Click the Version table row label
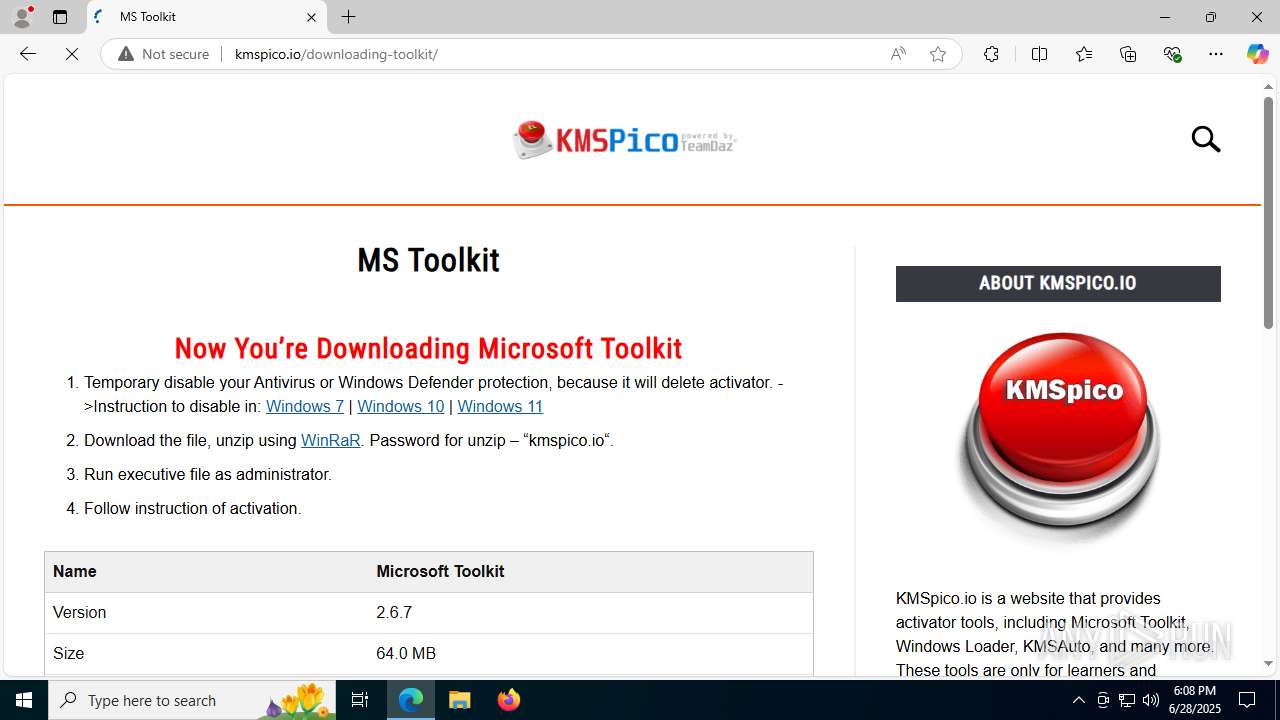1280x720 pixels. click(x=80, y=612)
